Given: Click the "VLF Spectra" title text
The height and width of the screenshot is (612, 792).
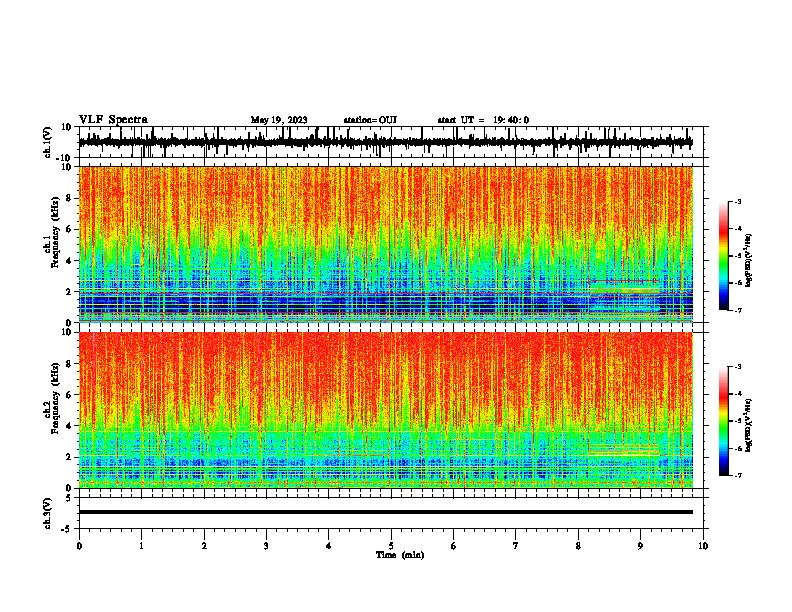Looking at the screenshot, I should (x=113, y=119).
